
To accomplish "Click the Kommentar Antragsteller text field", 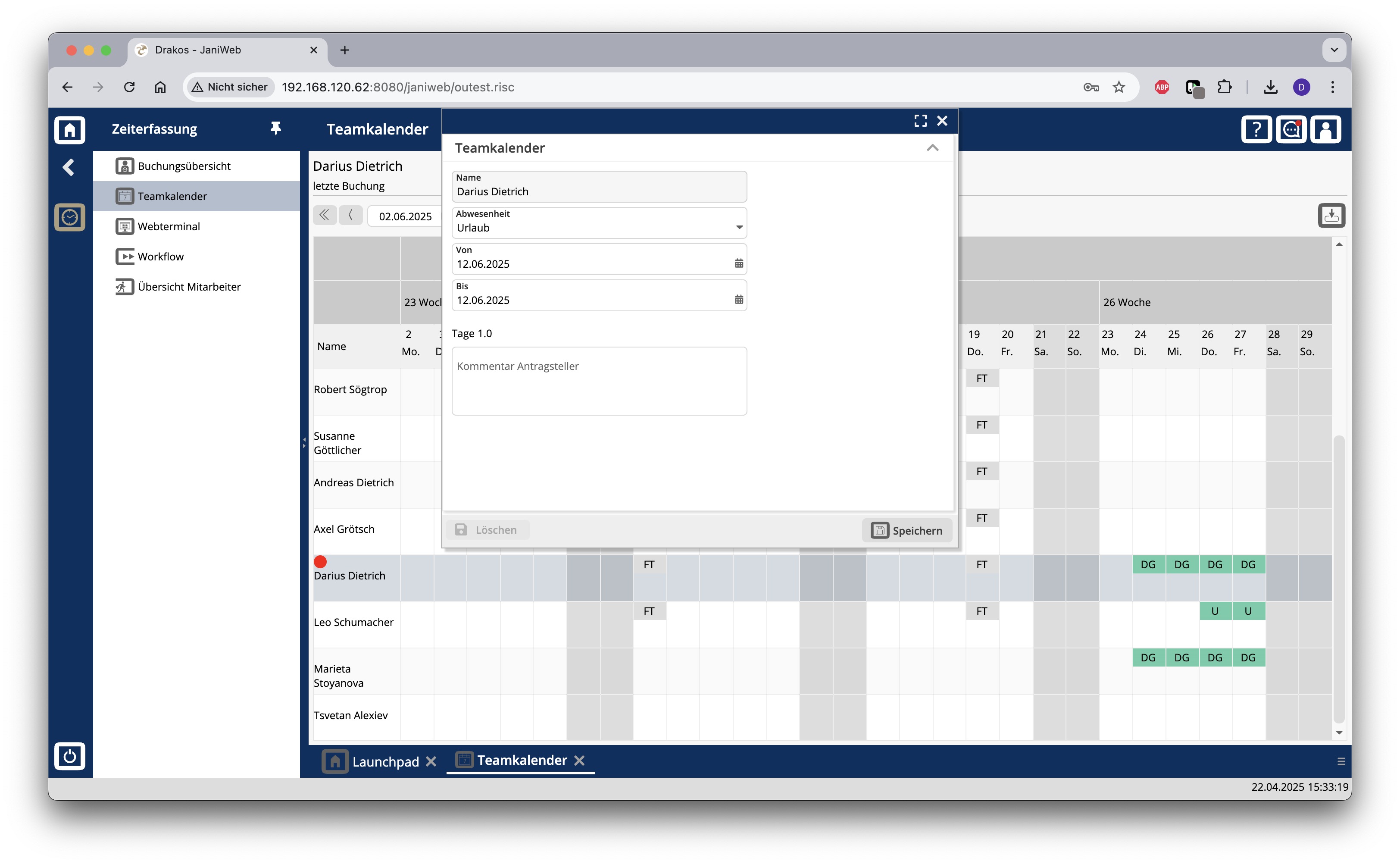I will pyautogui.click(x=599, y=381).
